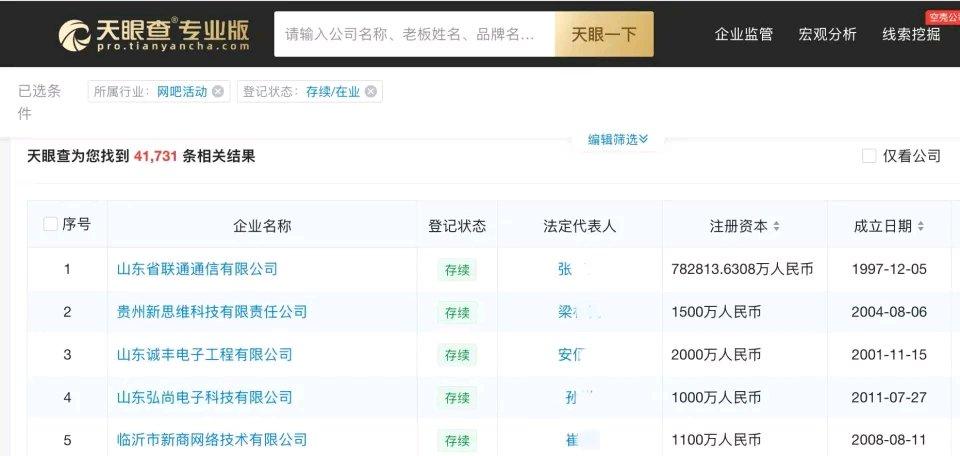Open 山东诚丰电子工程有限公司 company page
Image resolution: width=960 pixels, height=456 pixels.
(204, 354)
